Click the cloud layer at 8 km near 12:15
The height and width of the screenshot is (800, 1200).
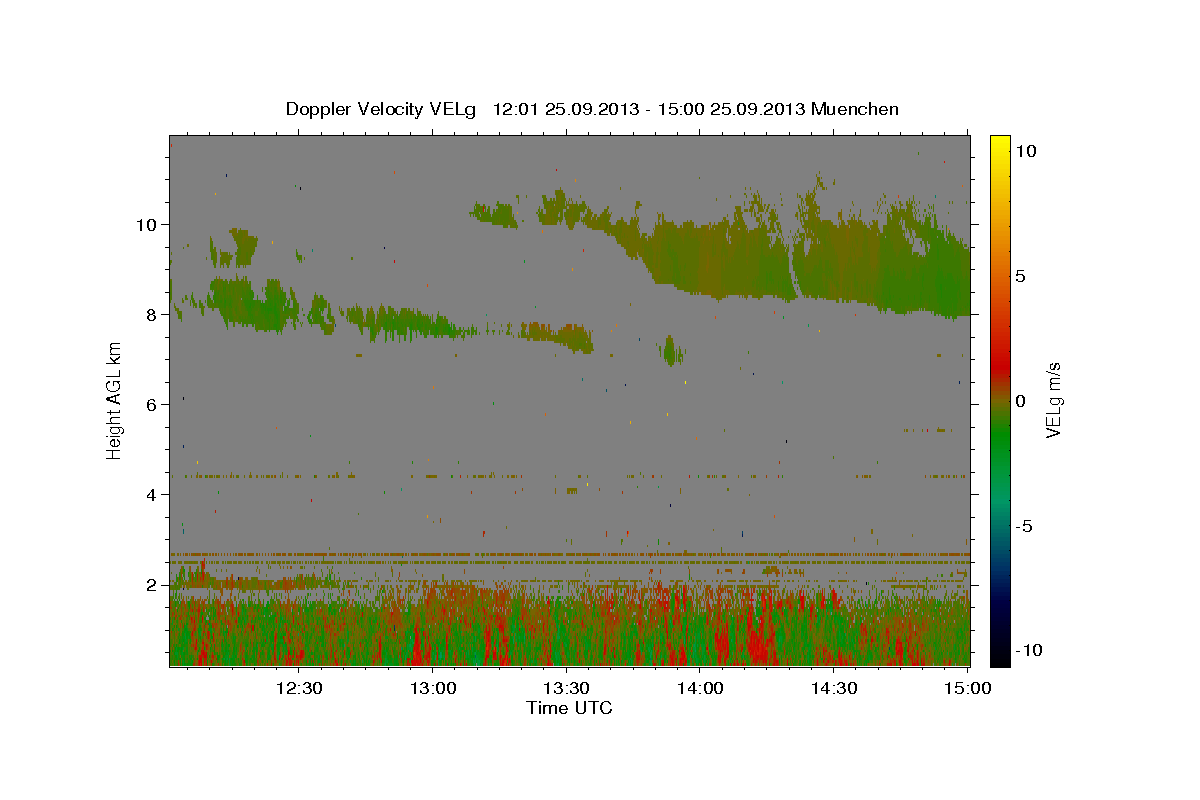(245, 303)
